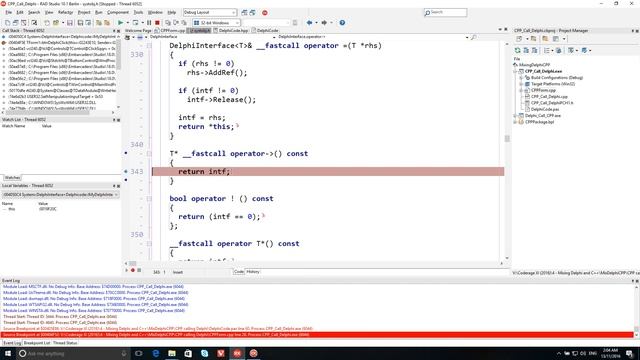This screenshot has height=360, width=640.
Task: Collapse the code fold at bool operator !
Action: pyautogui.click(x=149, y=199)
